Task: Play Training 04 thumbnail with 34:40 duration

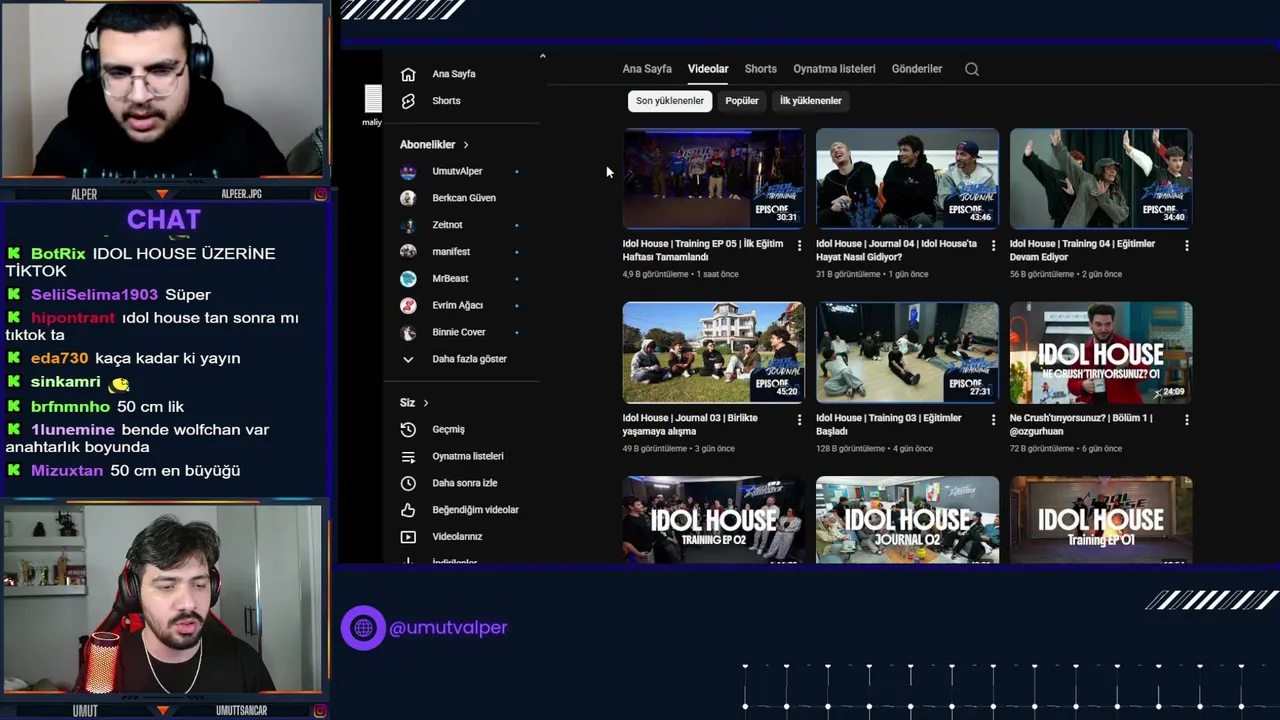Action: pos(1101,179)
